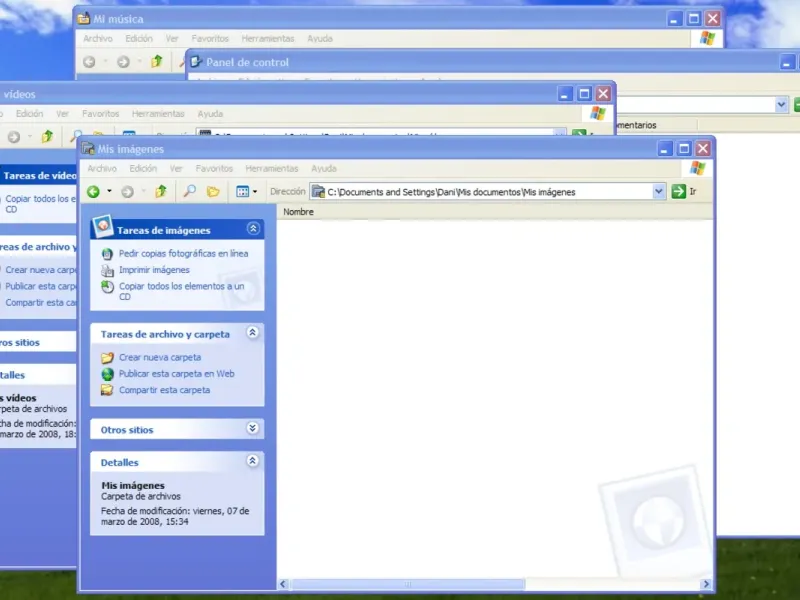Click Forward arrow in Mis imágenes toolbar
This screenshot has height=600, width=800.
pyautogui.click(x=128, y=192)
